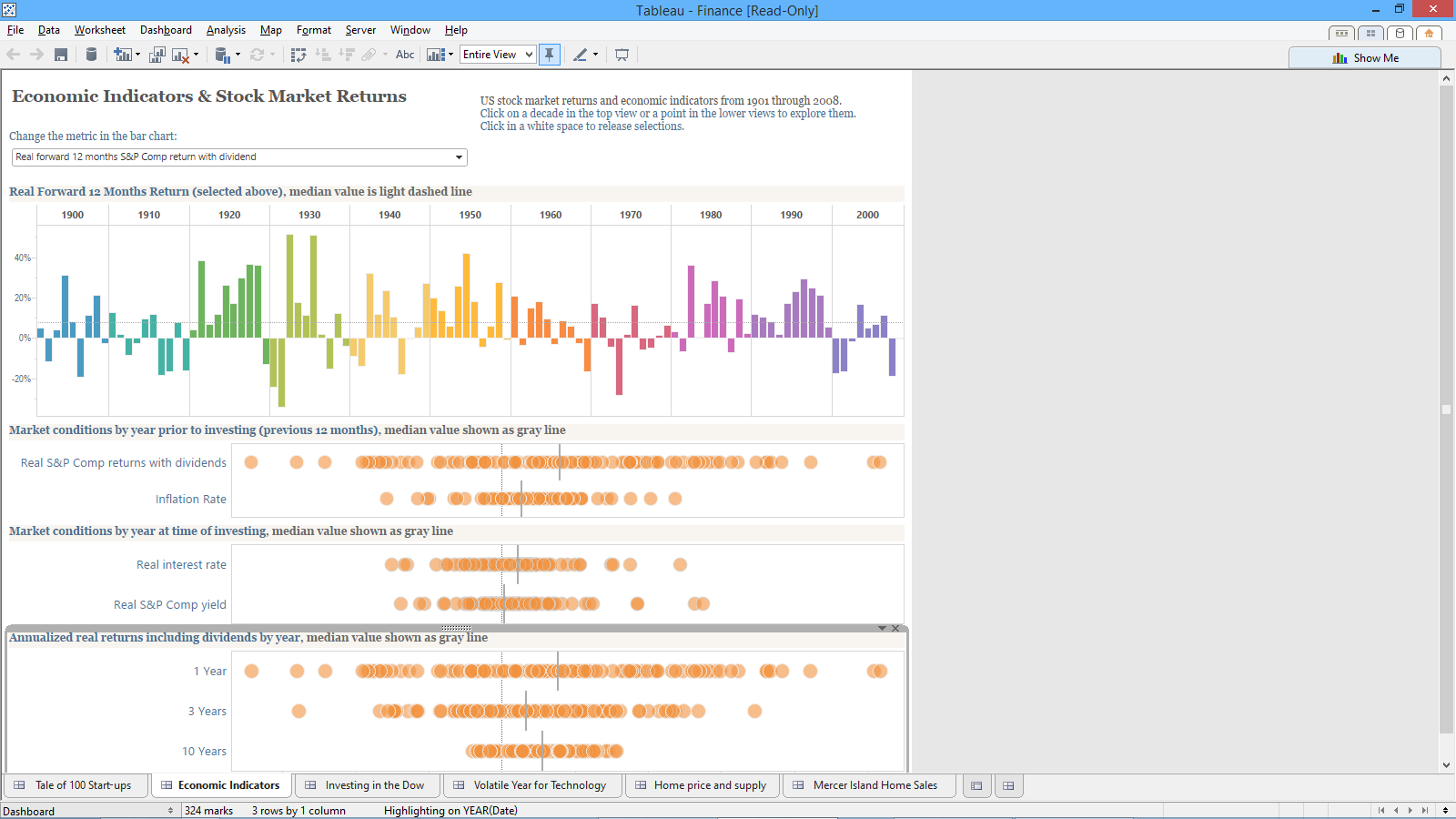Open the Analysis menu
The height and width of the screenshot is (819, 1456).
(226, 30)
